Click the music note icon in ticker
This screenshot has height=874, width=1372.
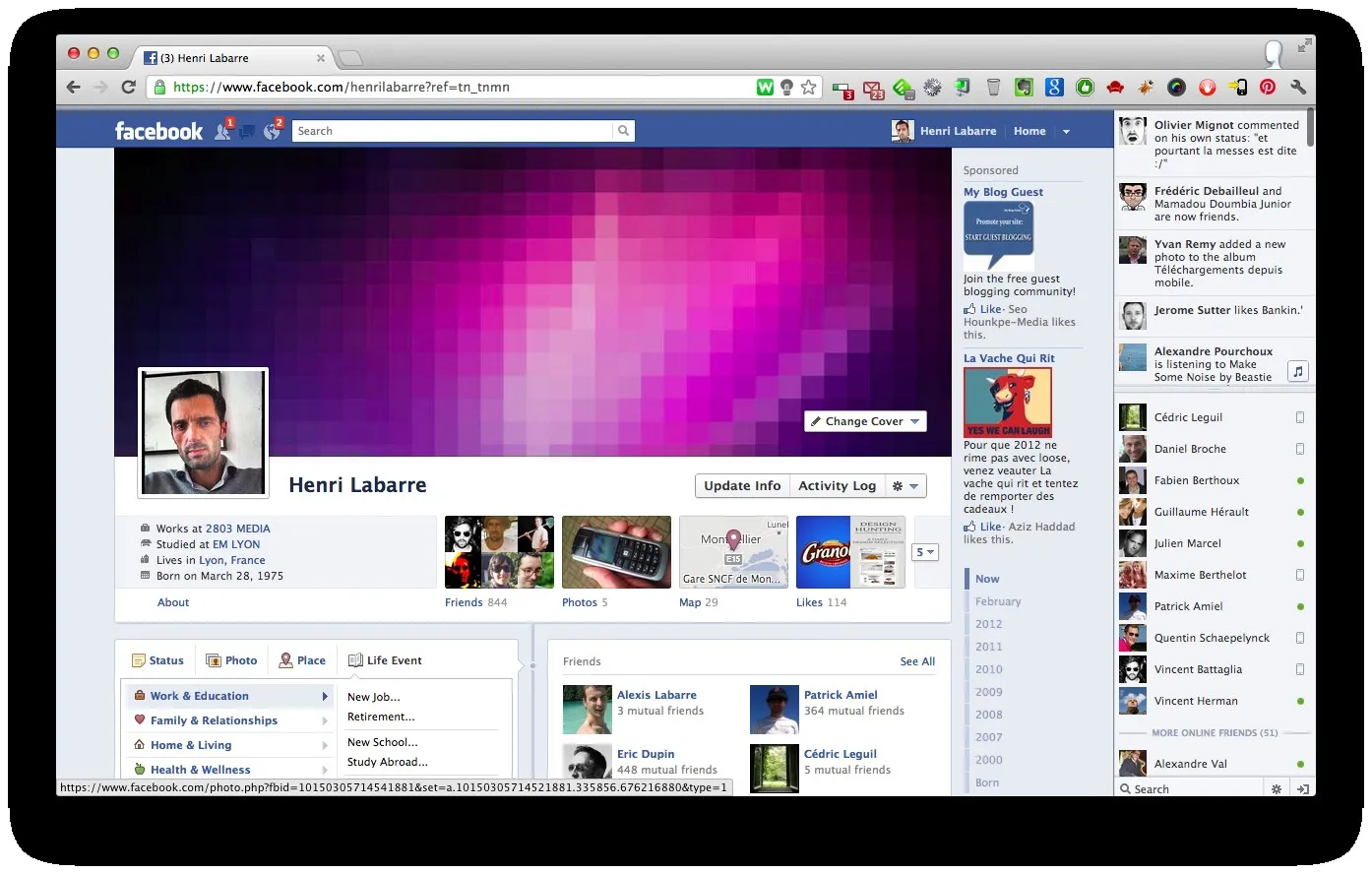pos(1298,371)
